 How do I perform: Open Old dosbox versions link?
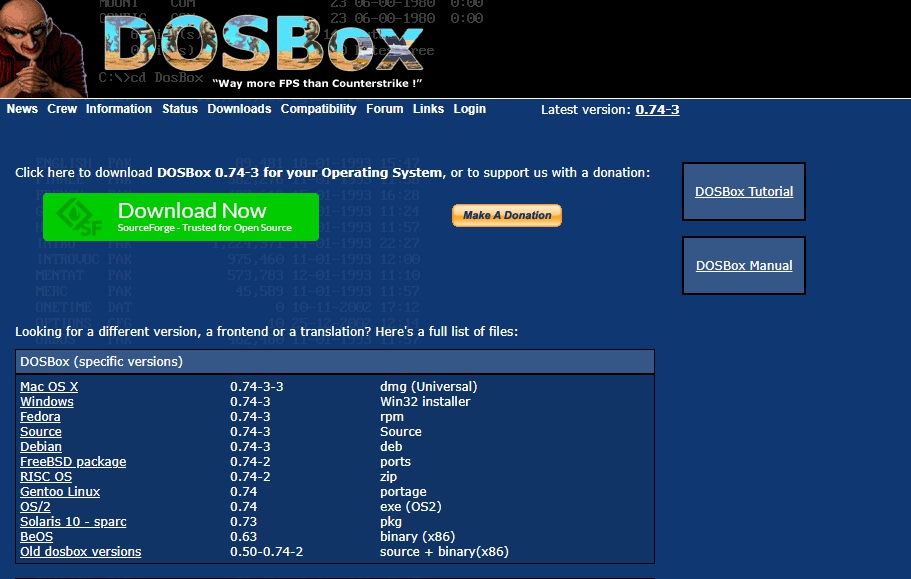click(81, 552)
